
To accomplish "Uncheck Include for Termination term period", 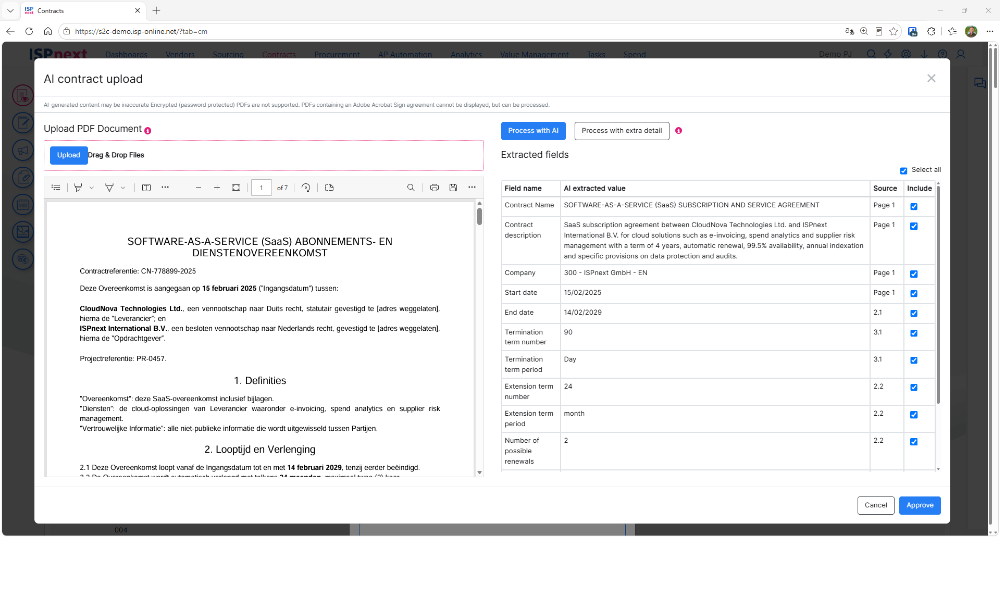I will tap(914, 361).
